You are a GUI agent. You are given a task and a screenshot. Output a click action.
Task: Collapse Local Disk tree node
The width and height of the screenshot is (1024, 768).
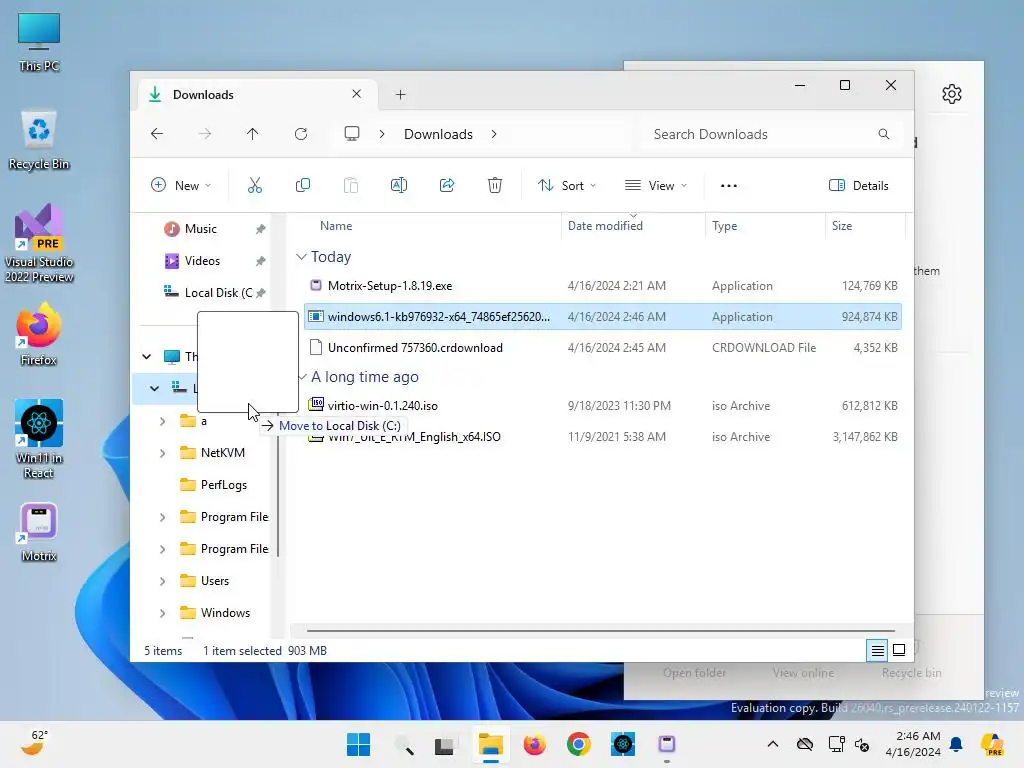tap(154, 389)
